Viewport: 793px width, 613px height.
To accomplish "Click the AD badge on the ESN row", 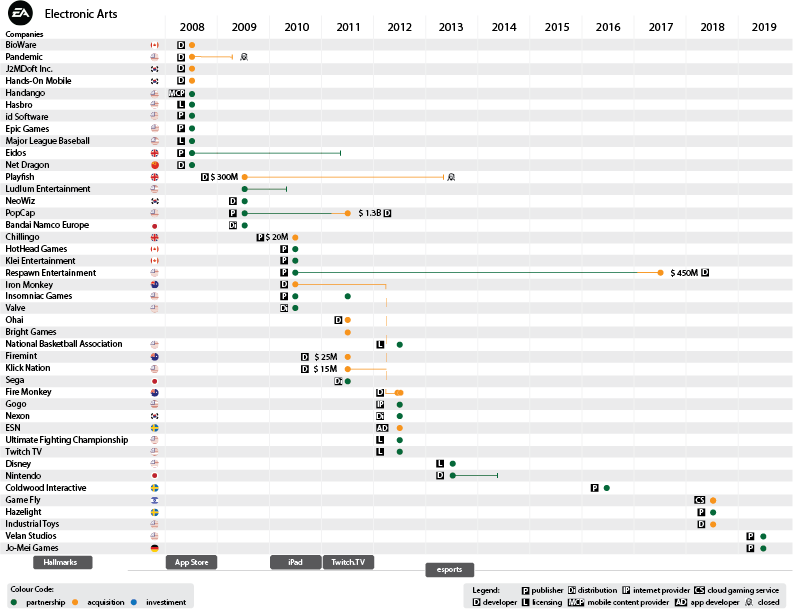I will (x=381, y=428).
